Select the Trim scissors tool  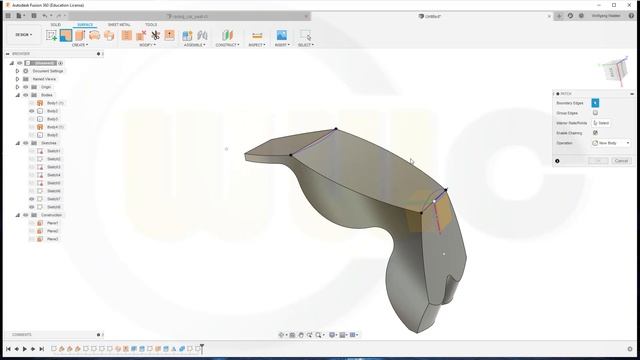[155, 36]
